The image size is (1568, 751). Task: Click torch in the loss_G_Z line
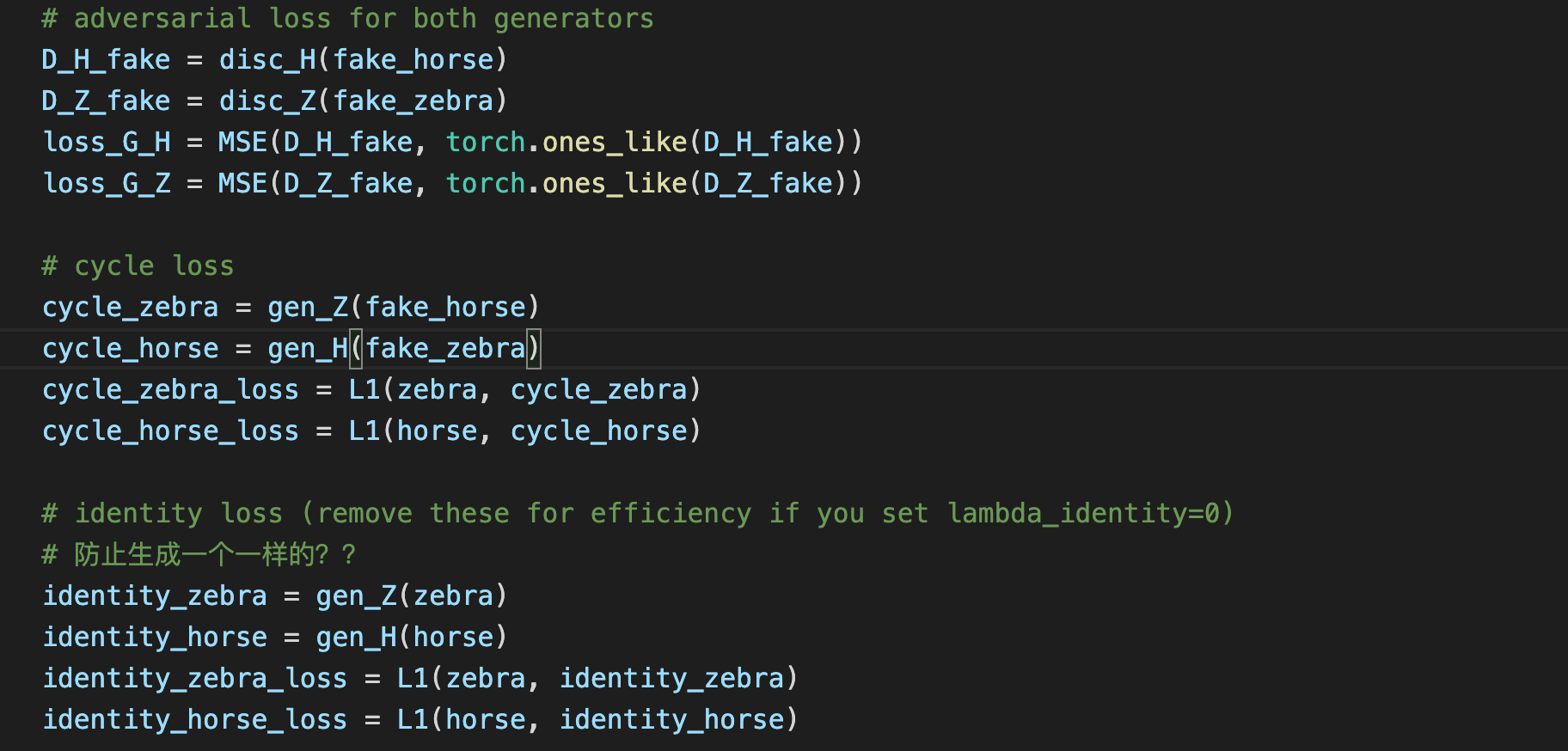(x=486, y=183)
